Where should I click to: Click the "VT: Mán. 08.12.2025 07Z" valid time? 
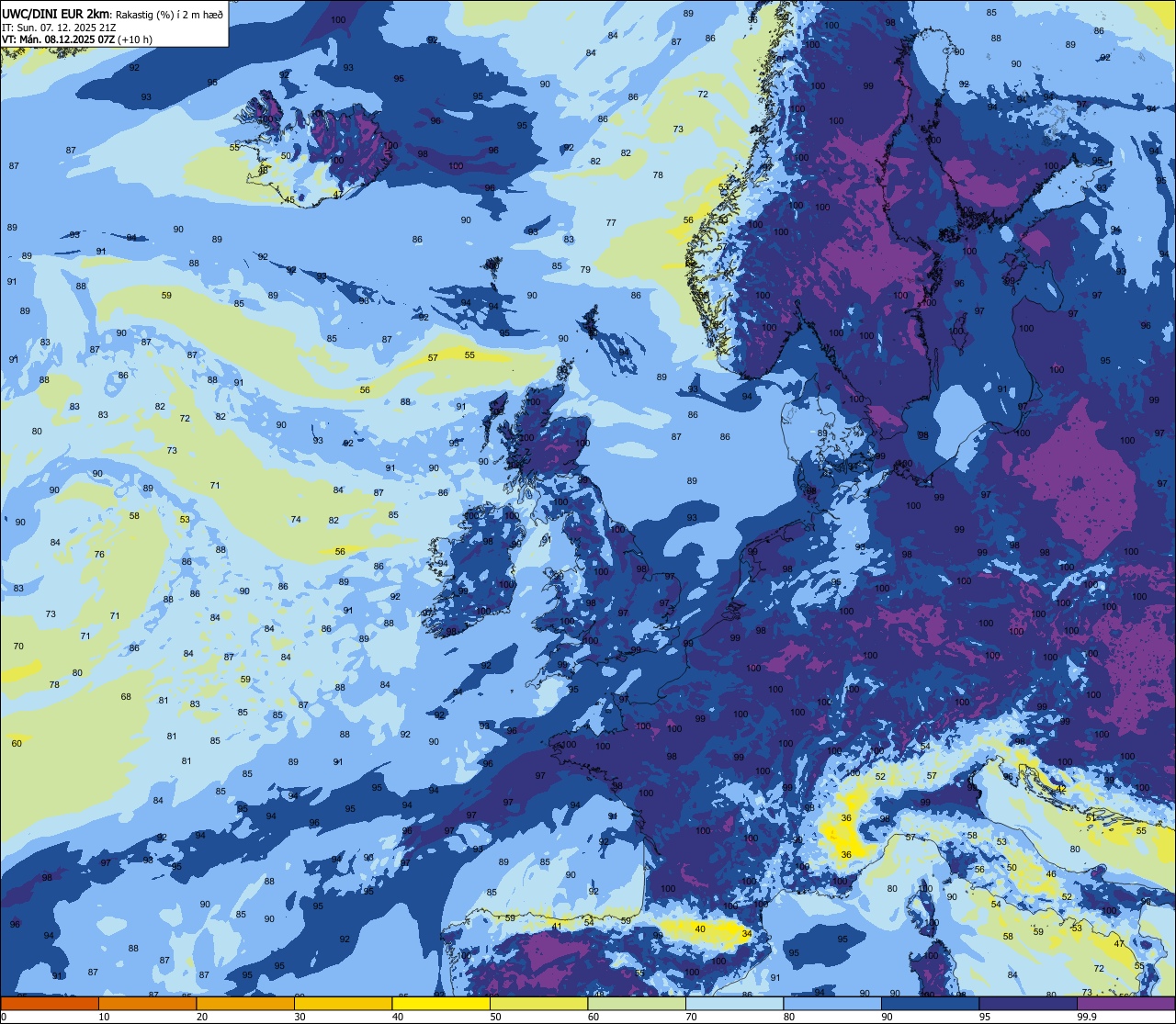[x=58, y=39]
